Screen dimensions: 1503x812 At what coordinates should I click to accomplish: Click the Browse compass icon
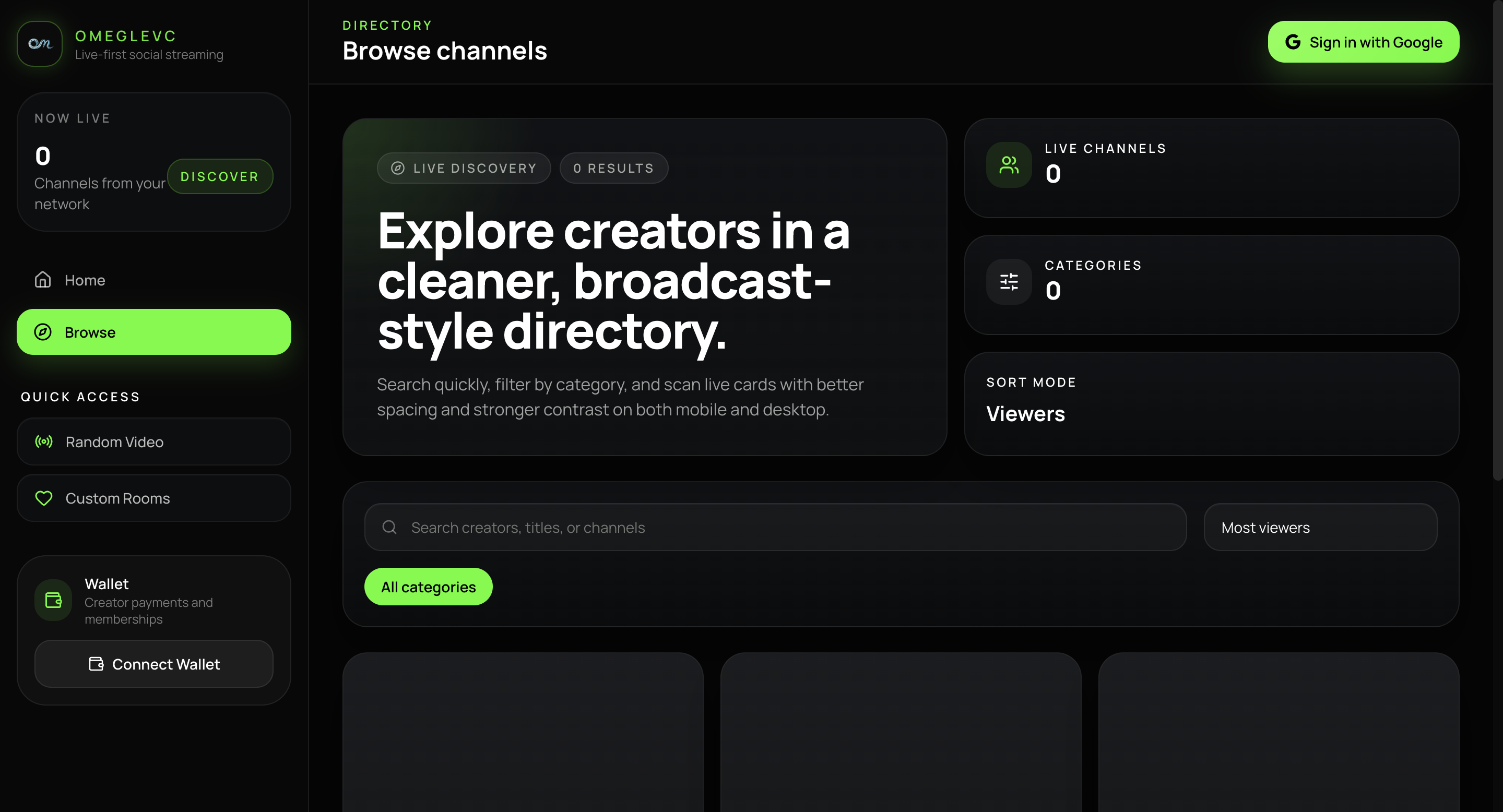tap(43, 332)
